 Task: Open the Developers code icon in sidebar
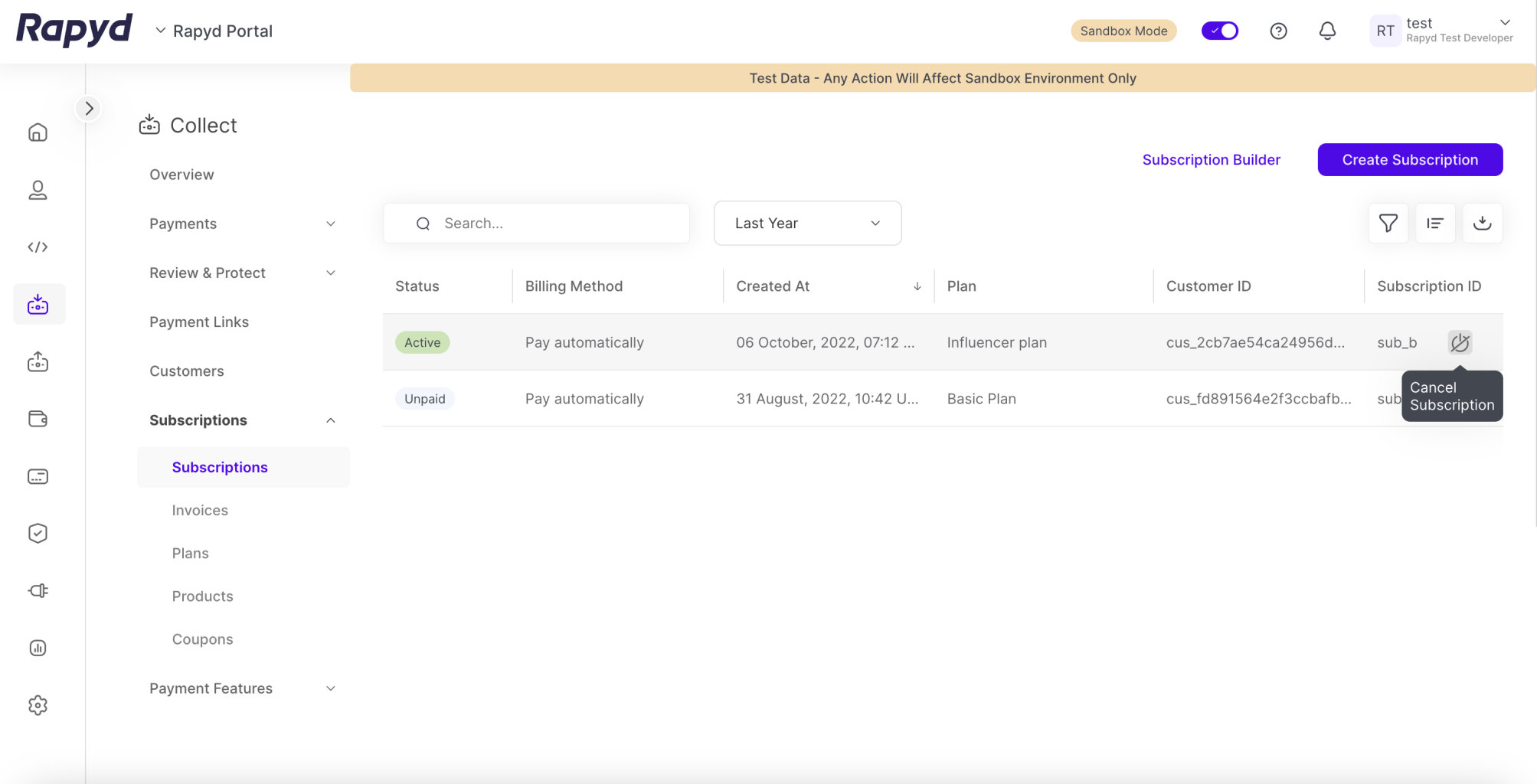38,247
